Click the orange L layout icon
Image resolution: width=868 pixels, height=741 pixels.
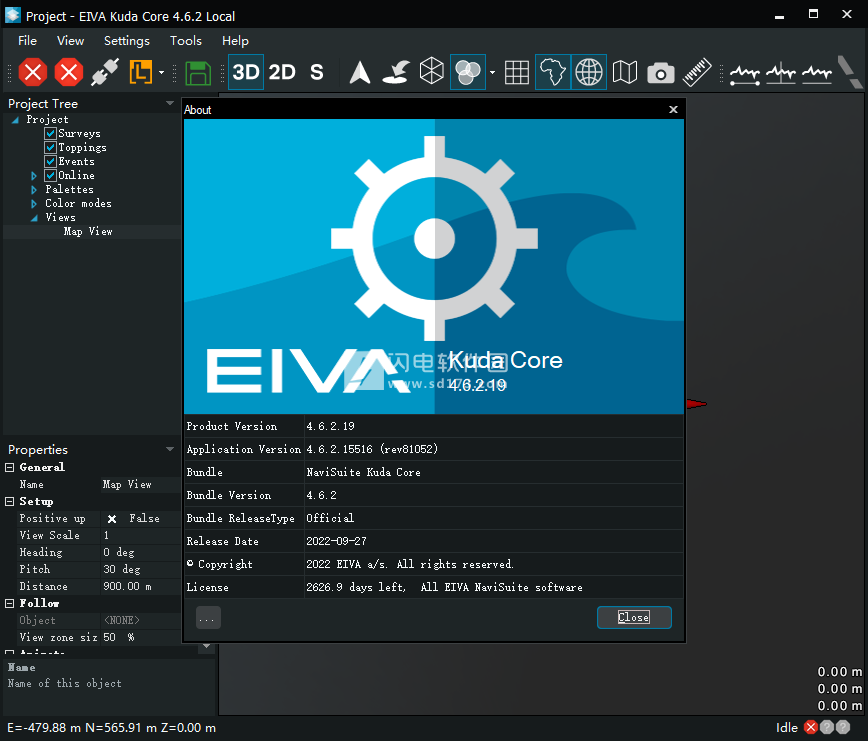point(141,72)
